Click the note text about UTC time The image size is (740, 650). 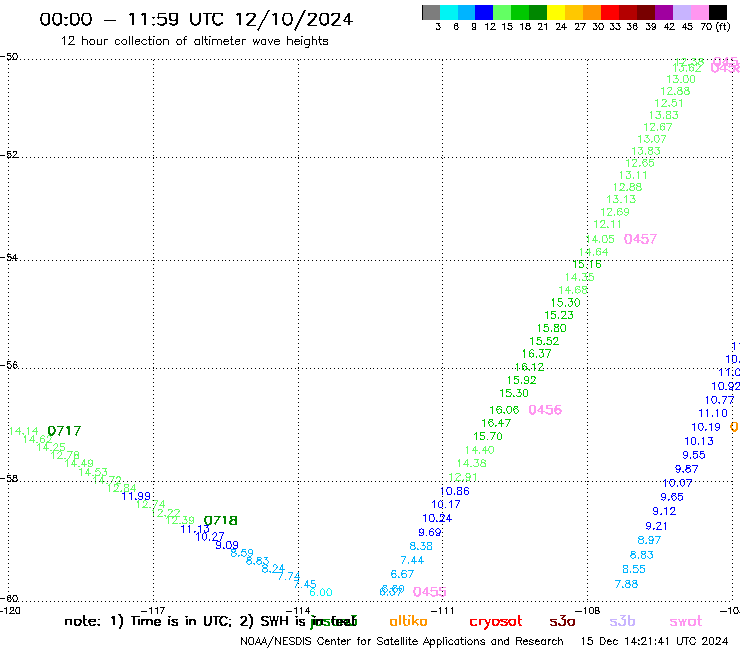[x=210, y=621]
